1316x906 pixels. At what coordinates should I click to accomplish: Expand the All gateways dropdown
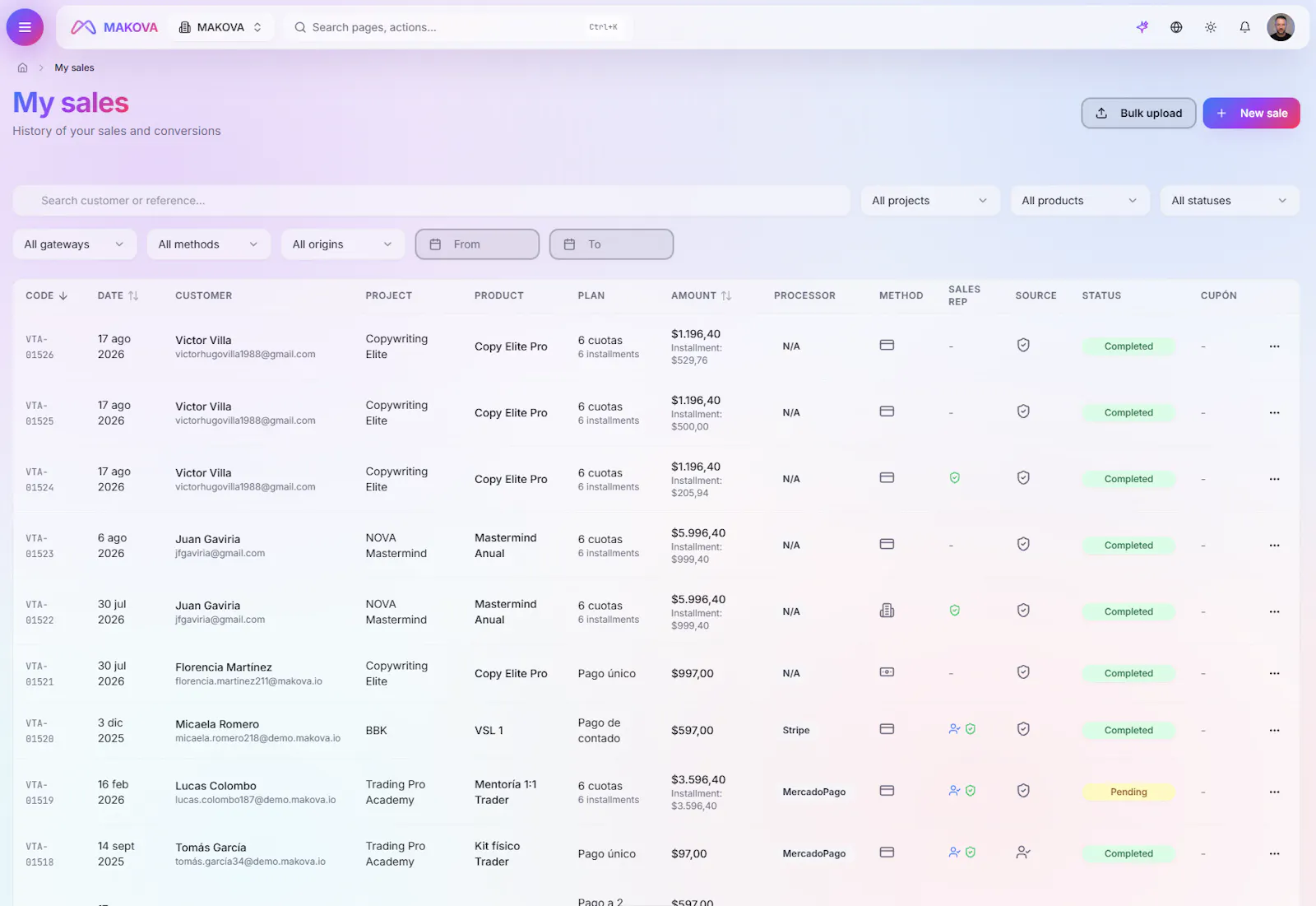click(x=75, y=244)
